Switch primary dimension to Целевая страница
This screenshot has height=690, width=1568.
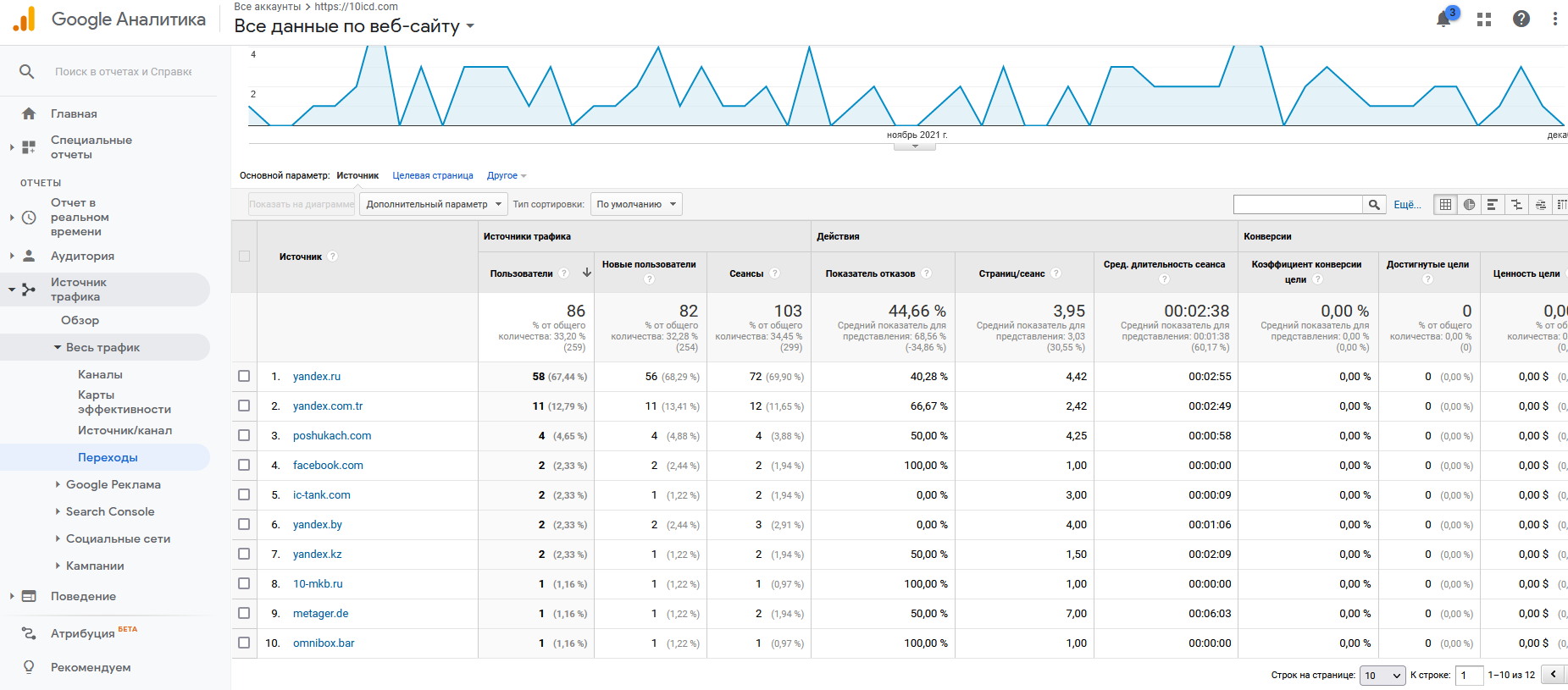433,176
